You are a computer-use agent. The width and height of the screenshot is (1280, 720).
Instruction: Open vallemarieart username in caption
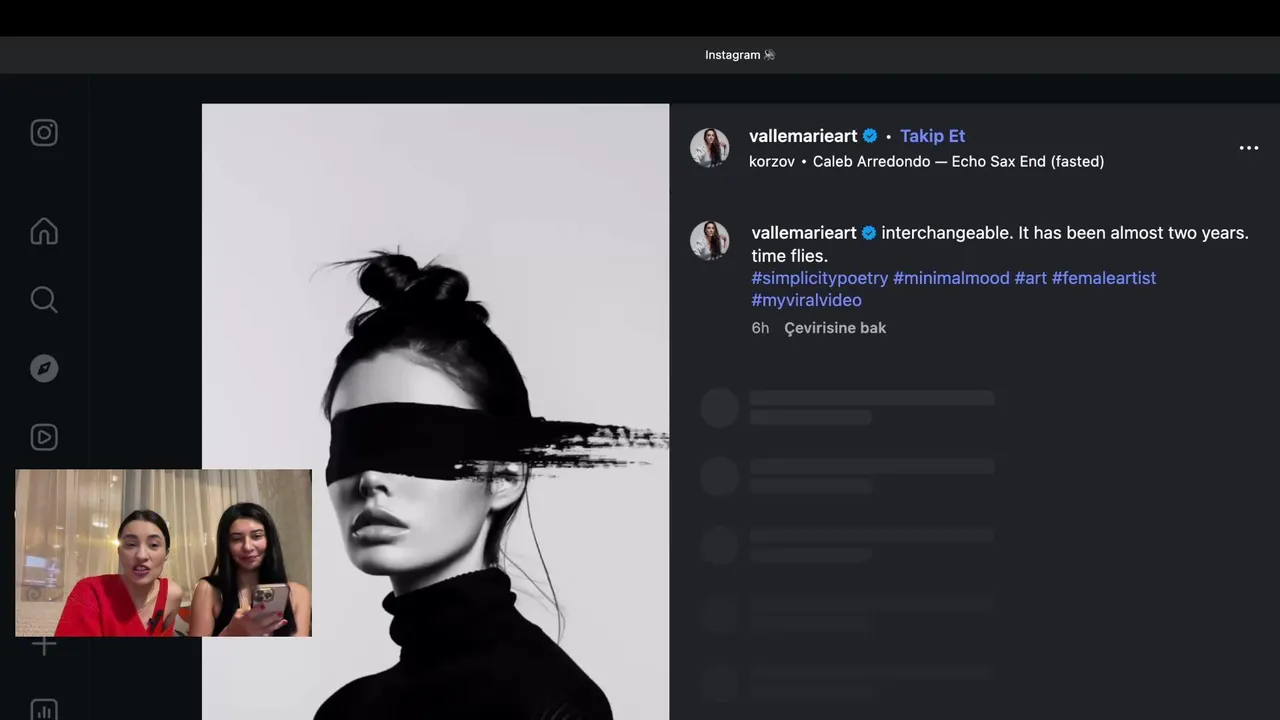(804, 233)
